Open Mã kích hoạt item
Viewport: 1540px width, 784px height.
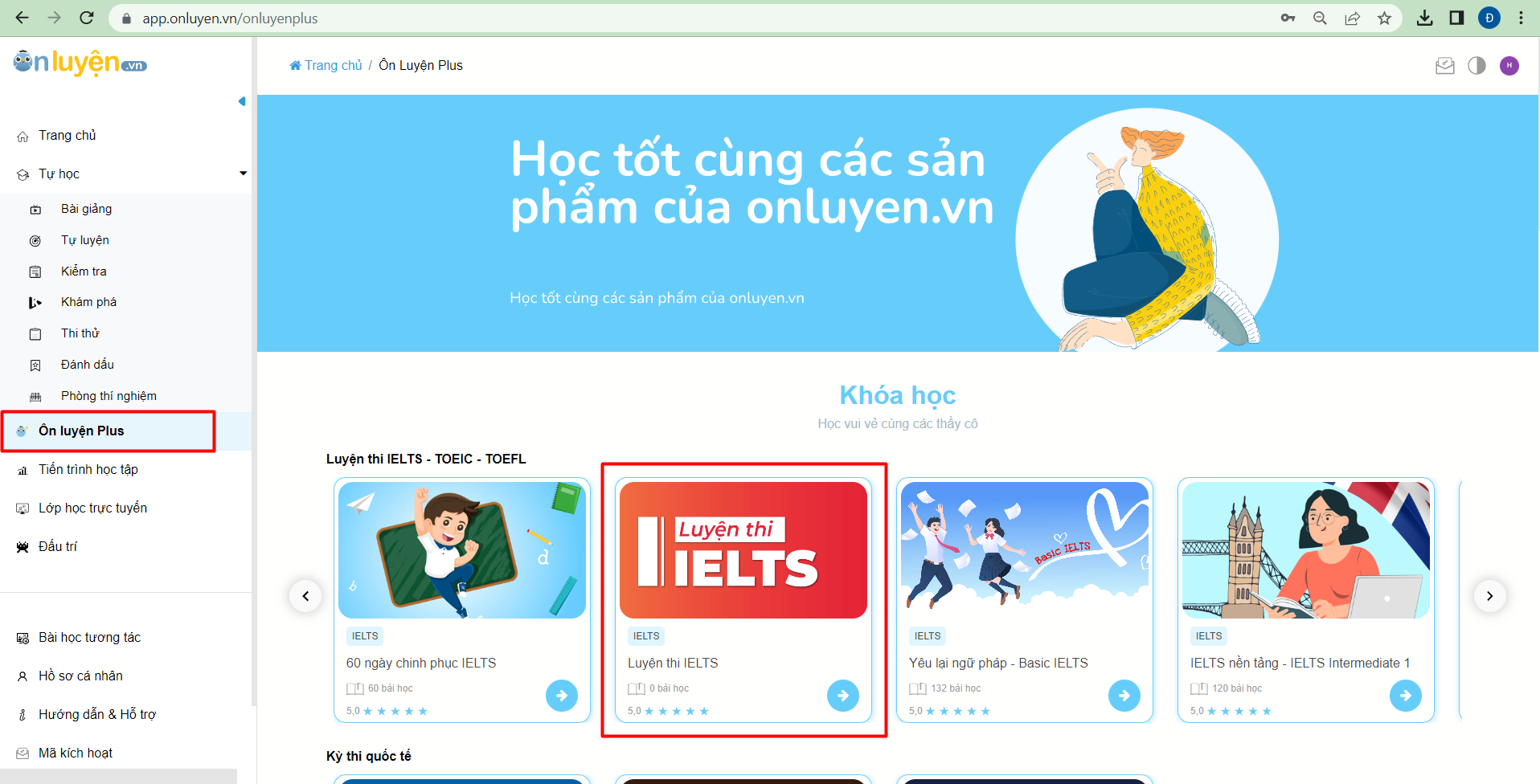75,753
